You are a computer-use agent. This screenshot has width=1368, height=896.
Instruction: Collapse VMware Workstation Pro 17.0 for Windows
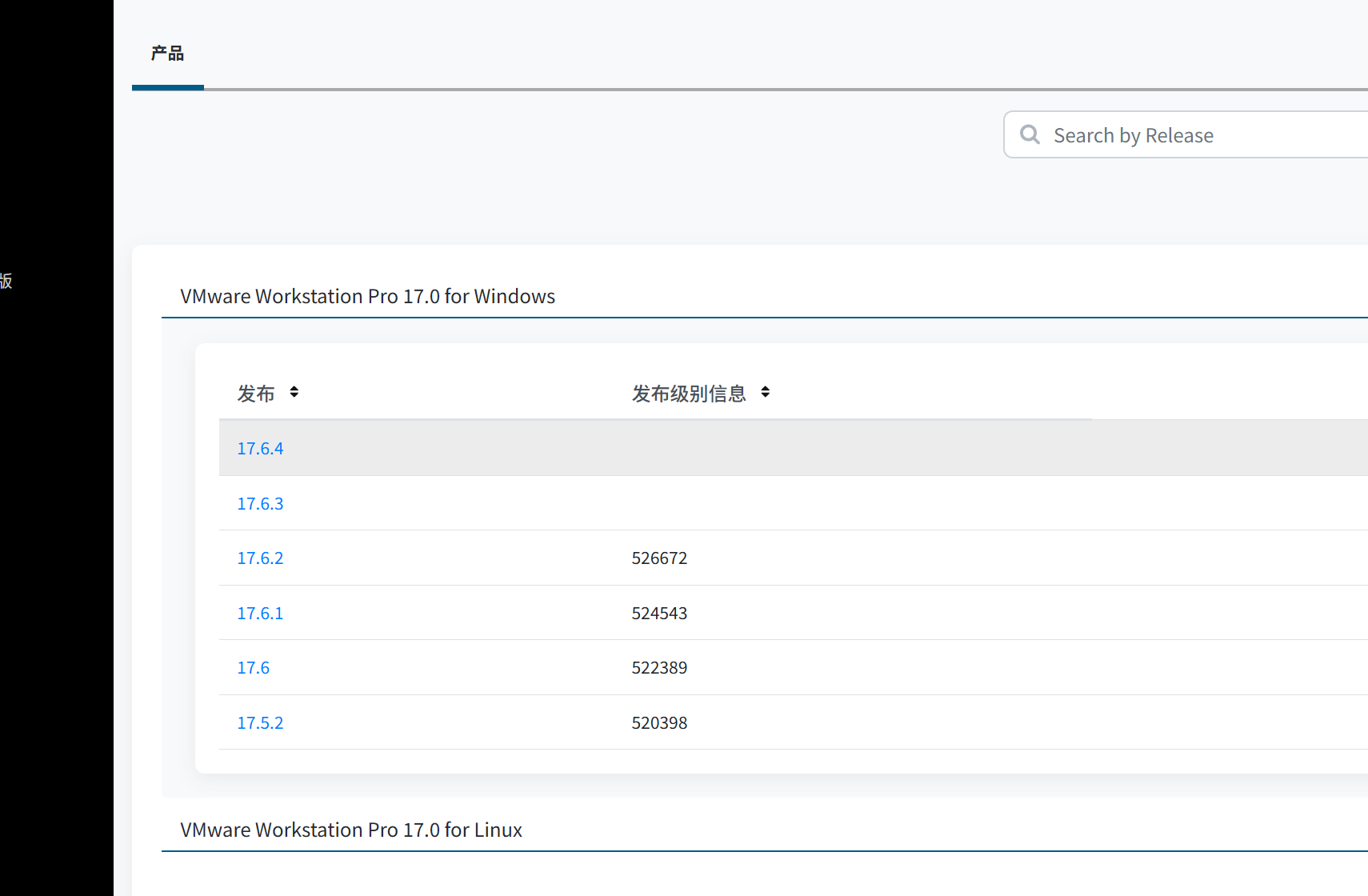click(x=367, y=296)
